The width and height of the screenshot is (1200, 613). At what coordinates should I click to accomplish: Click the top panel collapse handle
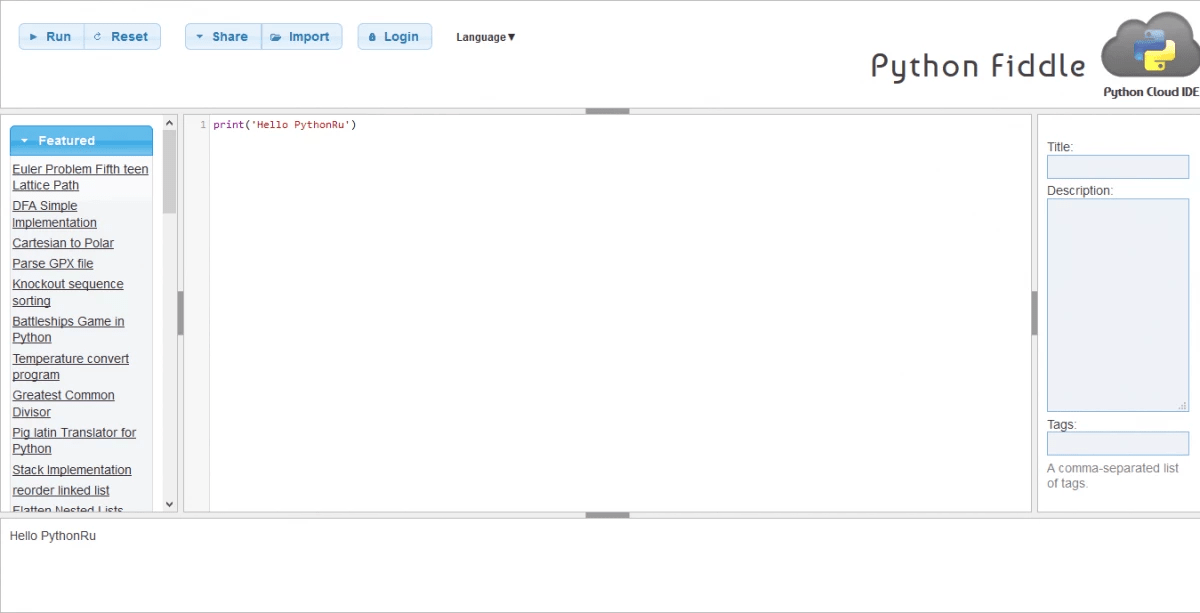[607, 111]
